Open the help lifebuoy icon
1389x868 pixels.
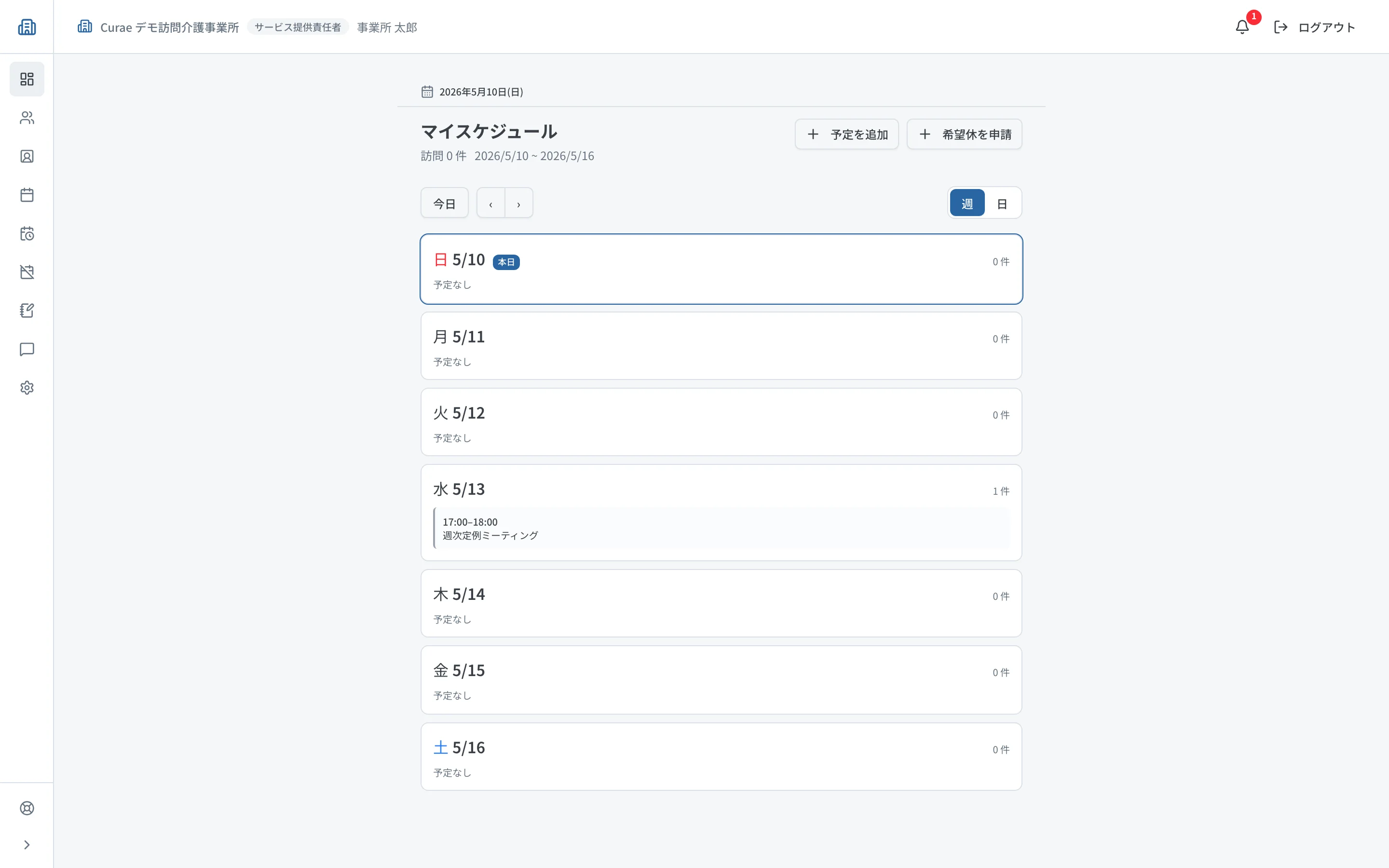27,808
